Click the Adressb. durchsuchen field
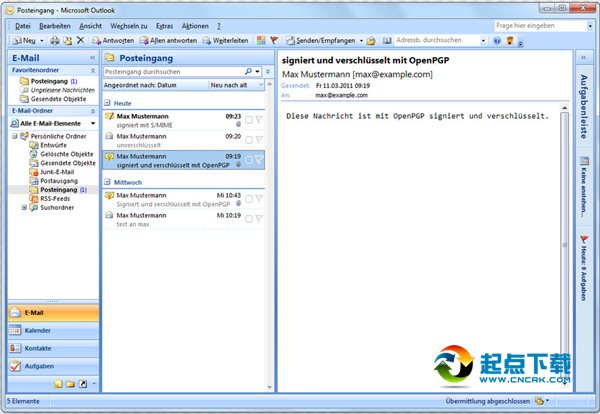Screen dimensions: 600x414 point(437,40)
